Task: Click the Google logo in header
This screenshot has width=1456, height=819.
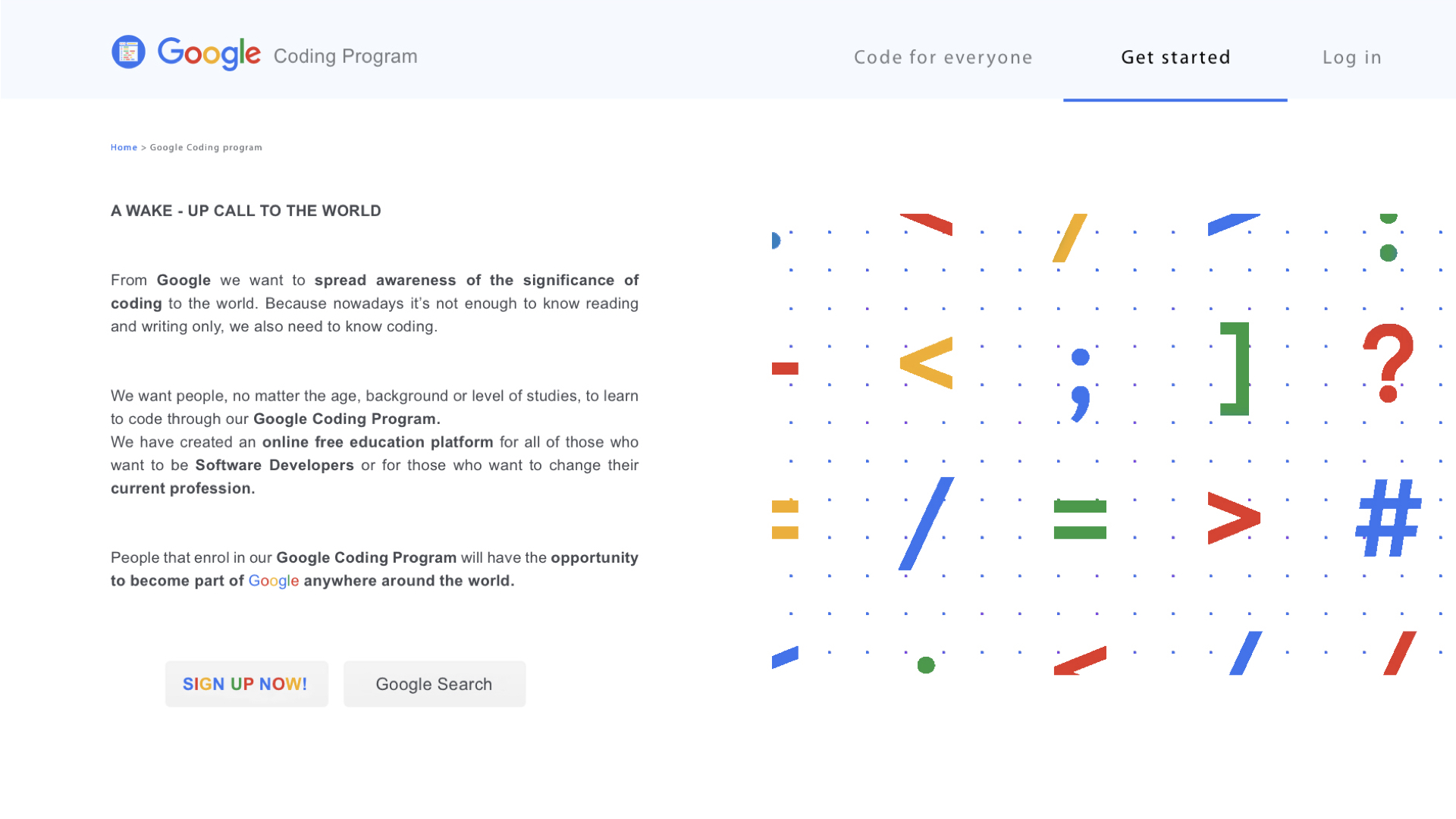Action: point(209,54)
